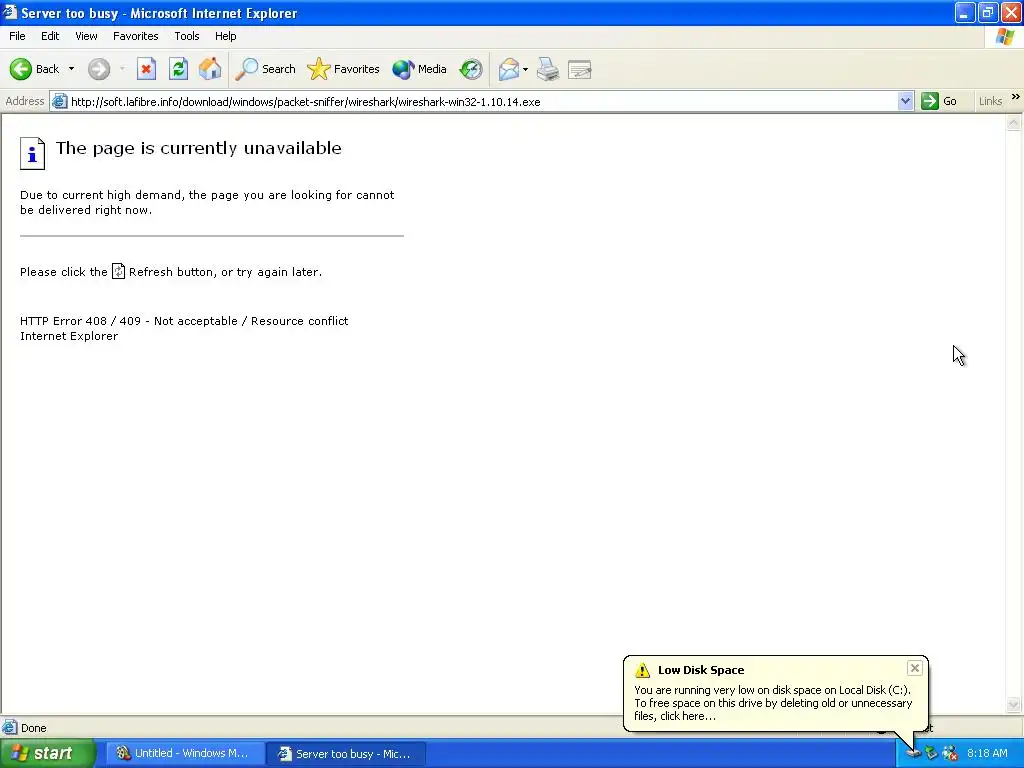Click the Done status bar text
1024x768 pixels.
pos(34,728)
